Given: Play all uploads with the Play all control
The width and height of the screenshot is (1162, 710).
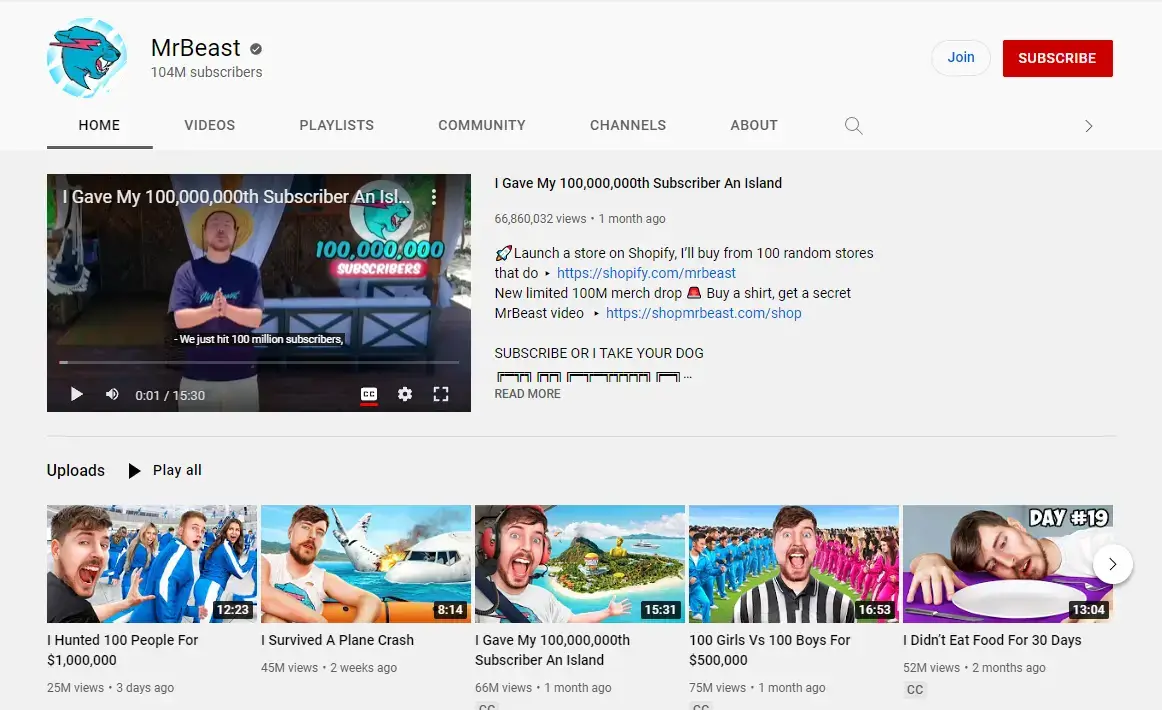Looking at the screenshot, I should [x=163, y=470].
